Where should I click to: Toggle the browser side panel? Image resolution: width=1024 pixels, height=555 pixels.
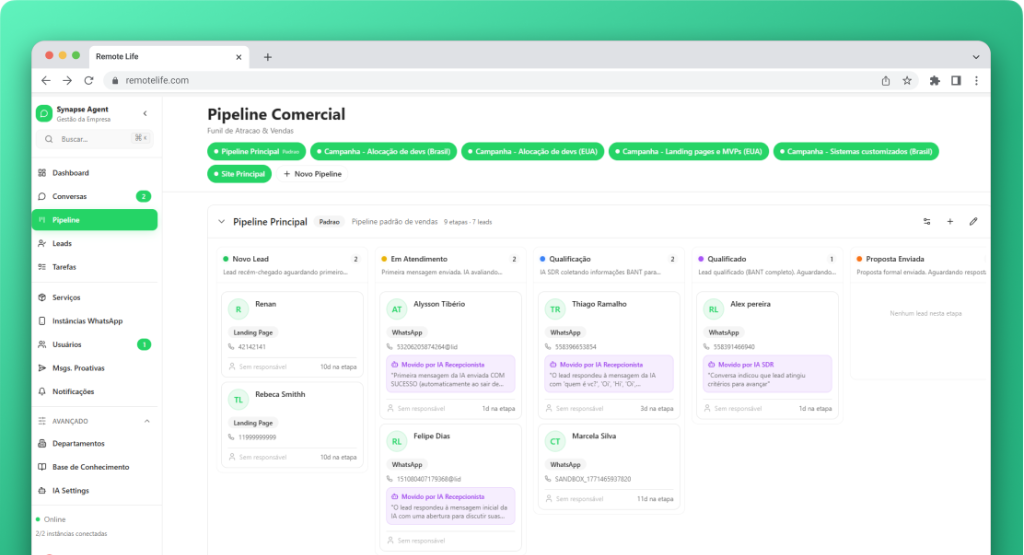tap(956, 80)
